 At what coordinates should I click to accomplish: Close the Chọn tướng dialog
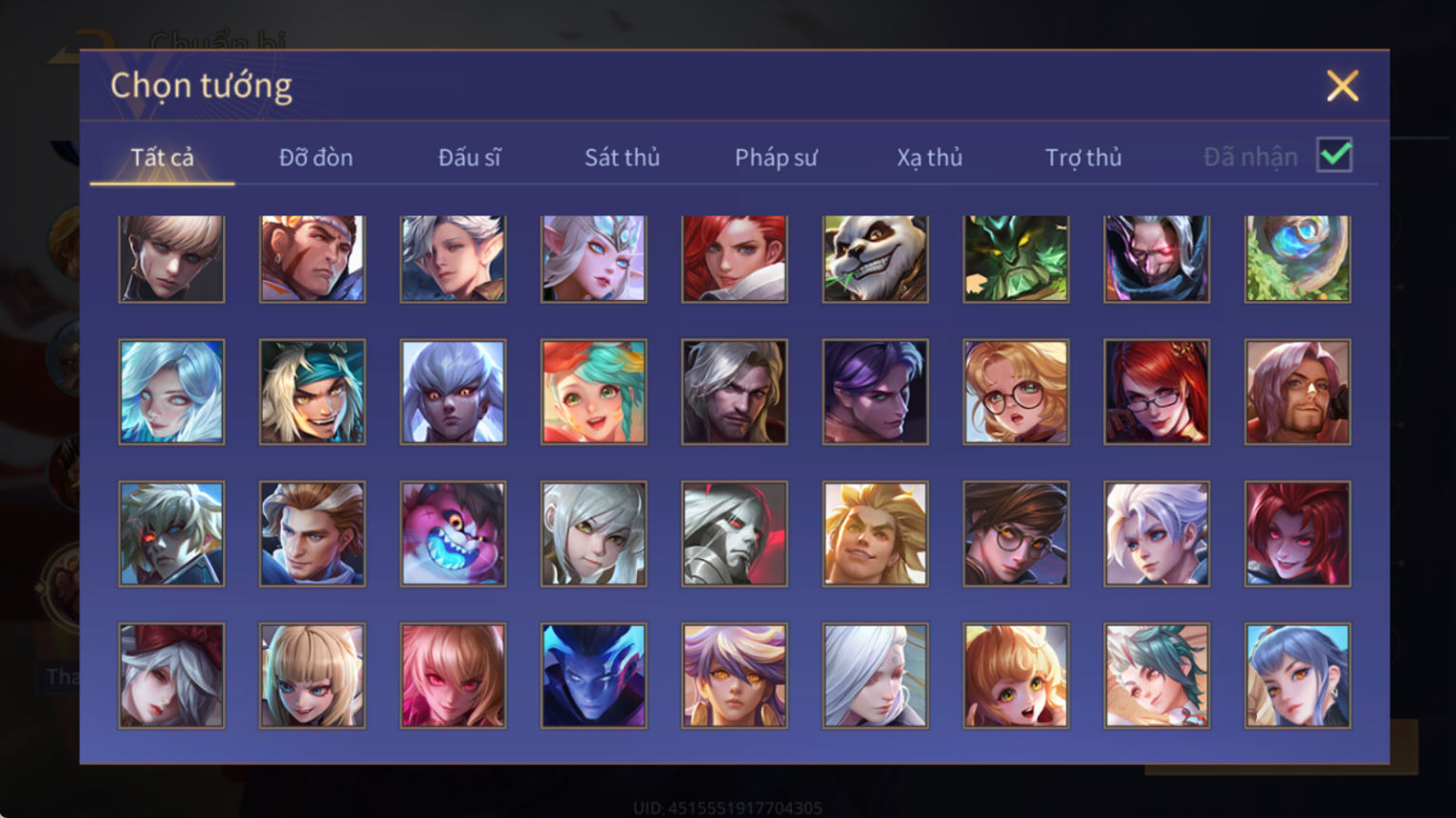tap(1342, 86)
